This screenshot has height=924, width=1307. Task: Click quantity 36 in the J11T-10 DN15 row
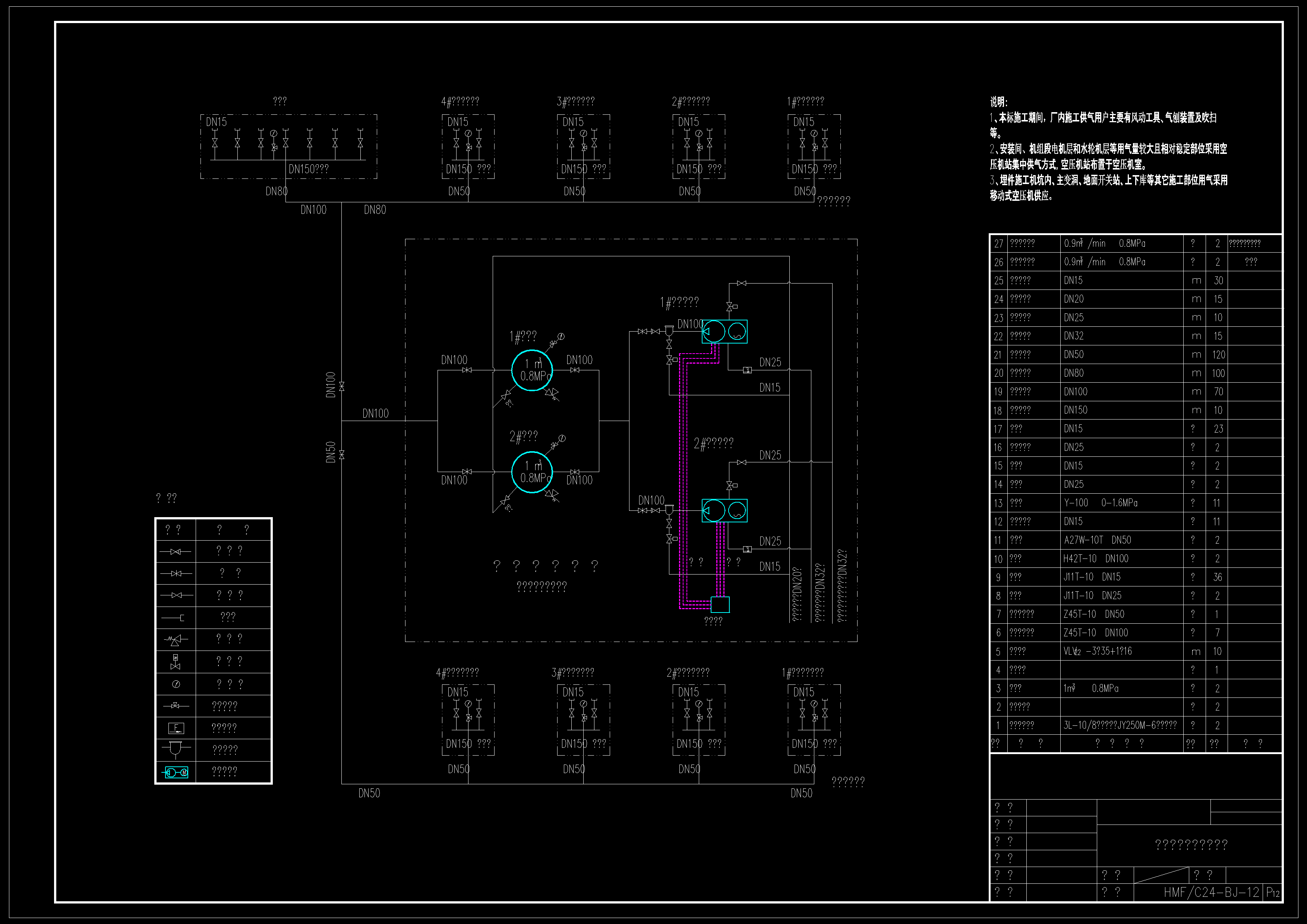[x=1218, y=577]
